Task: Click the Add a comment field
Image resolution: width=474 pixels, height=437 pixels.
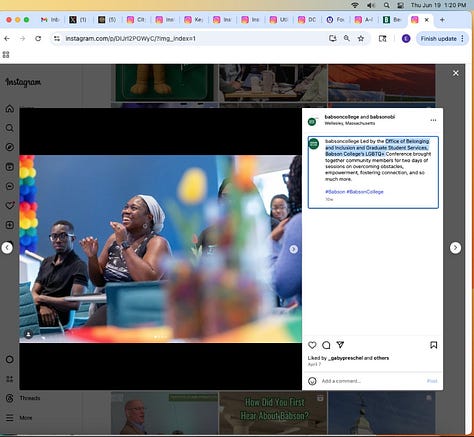Action: coord(372,381)
